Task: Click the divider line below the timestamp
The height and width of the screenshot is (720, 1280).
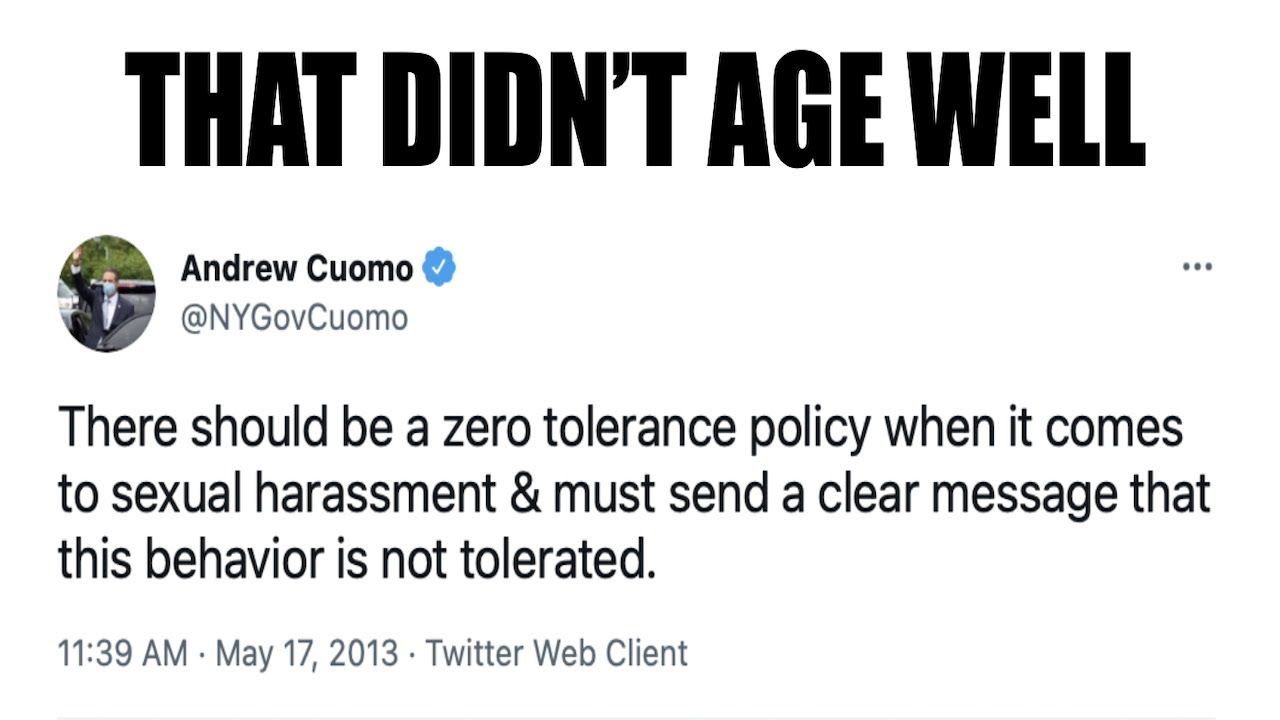Action: click(637, 716)
